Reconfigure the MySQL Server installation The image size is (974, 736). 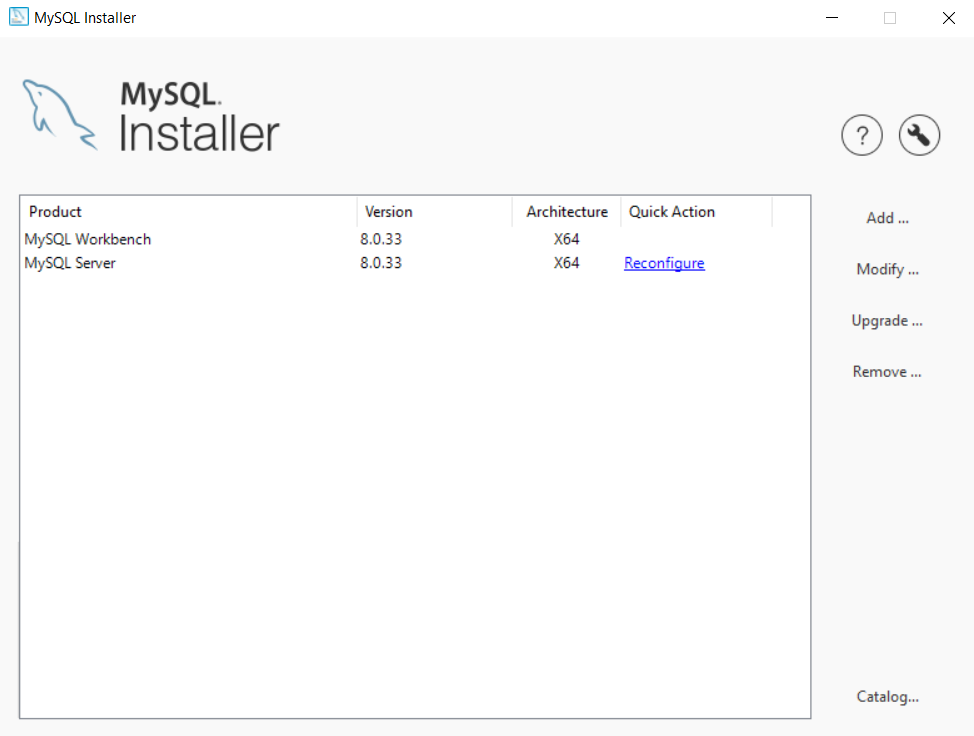664,263
